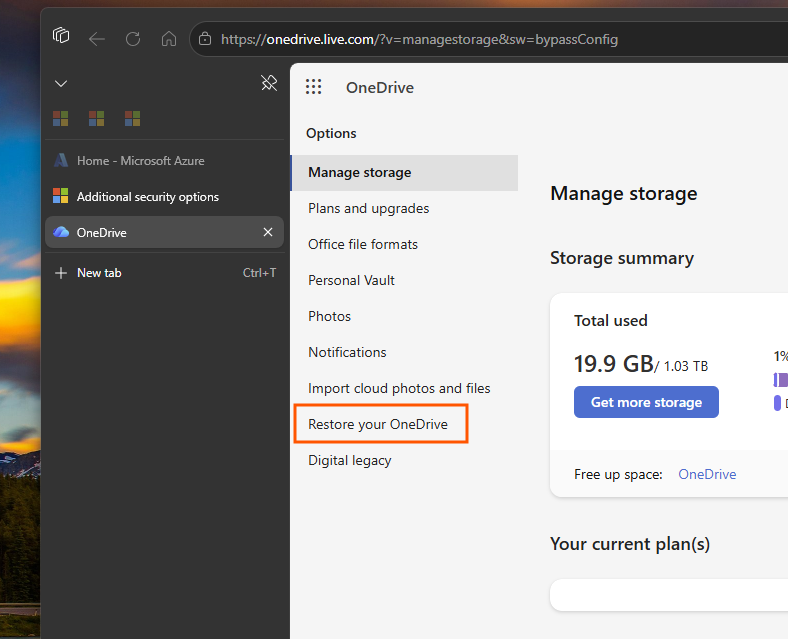The image size is (788, 639).
Task: Follow the OneDrive free up space link
Action: [707, 474]
